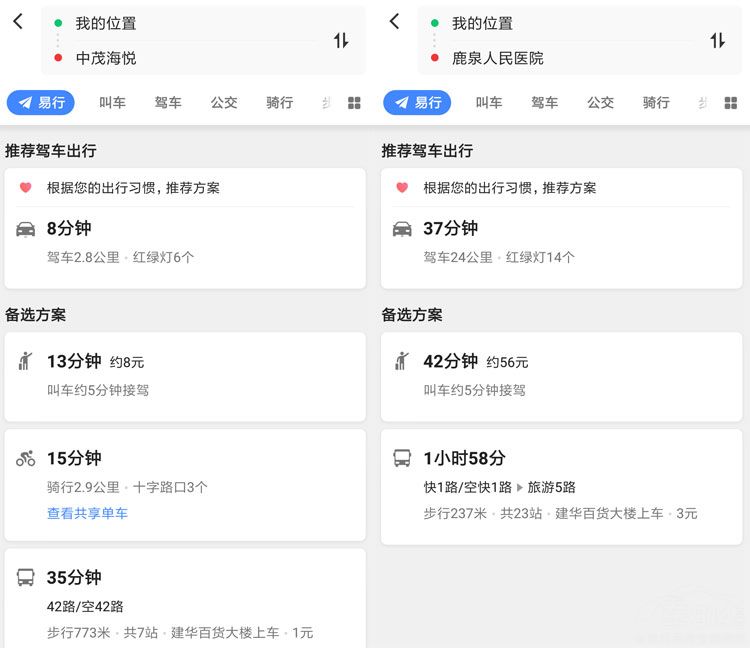Choose the 42分钟 ride-hailing option 约56元
The image size is (750, 650).
tap(561, 375)
